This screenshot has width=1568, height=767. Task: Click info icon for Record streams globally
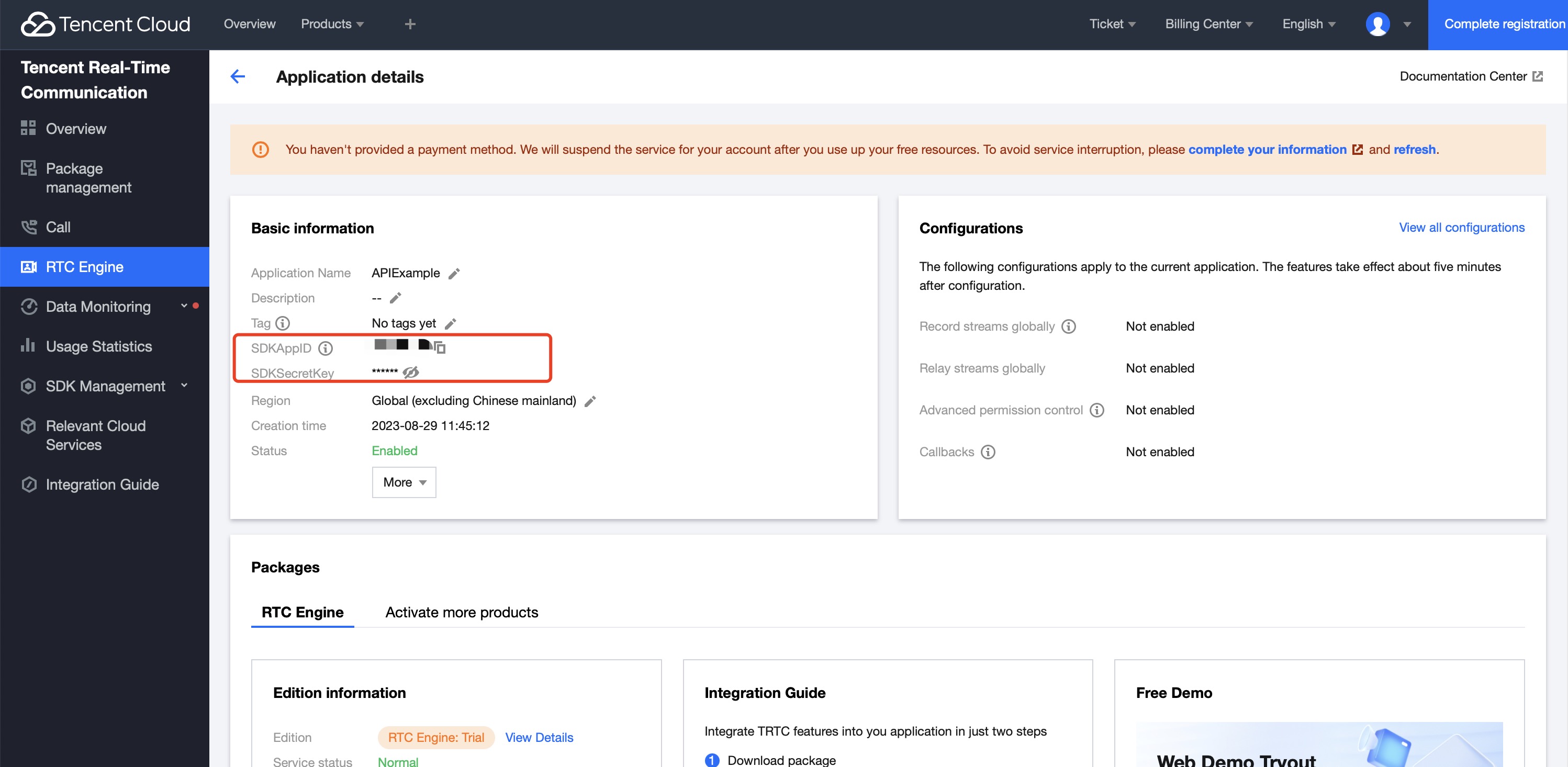(1068, 326)
